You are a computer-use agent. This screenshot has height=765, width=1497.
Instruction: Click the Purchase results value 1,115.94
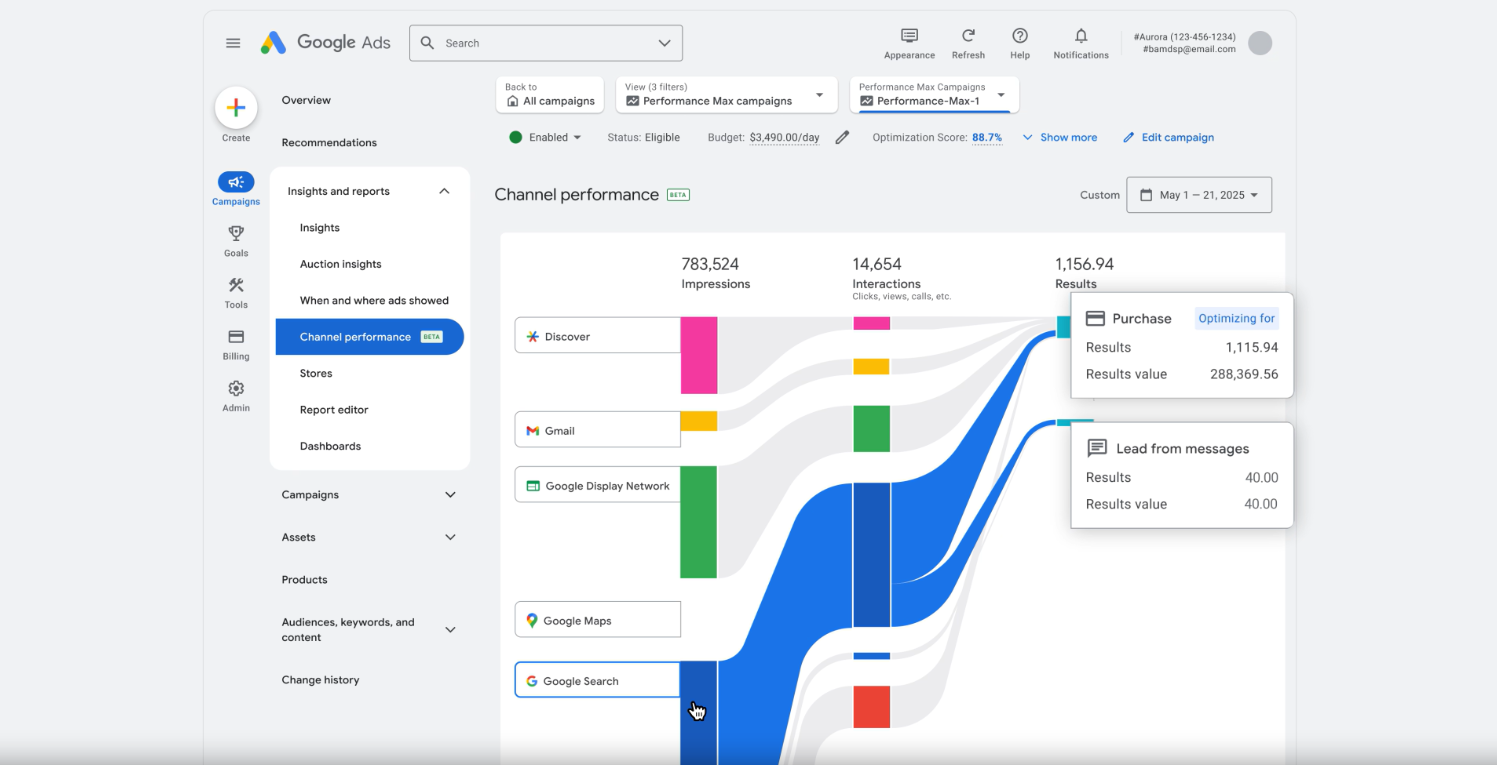point(1251,347)
